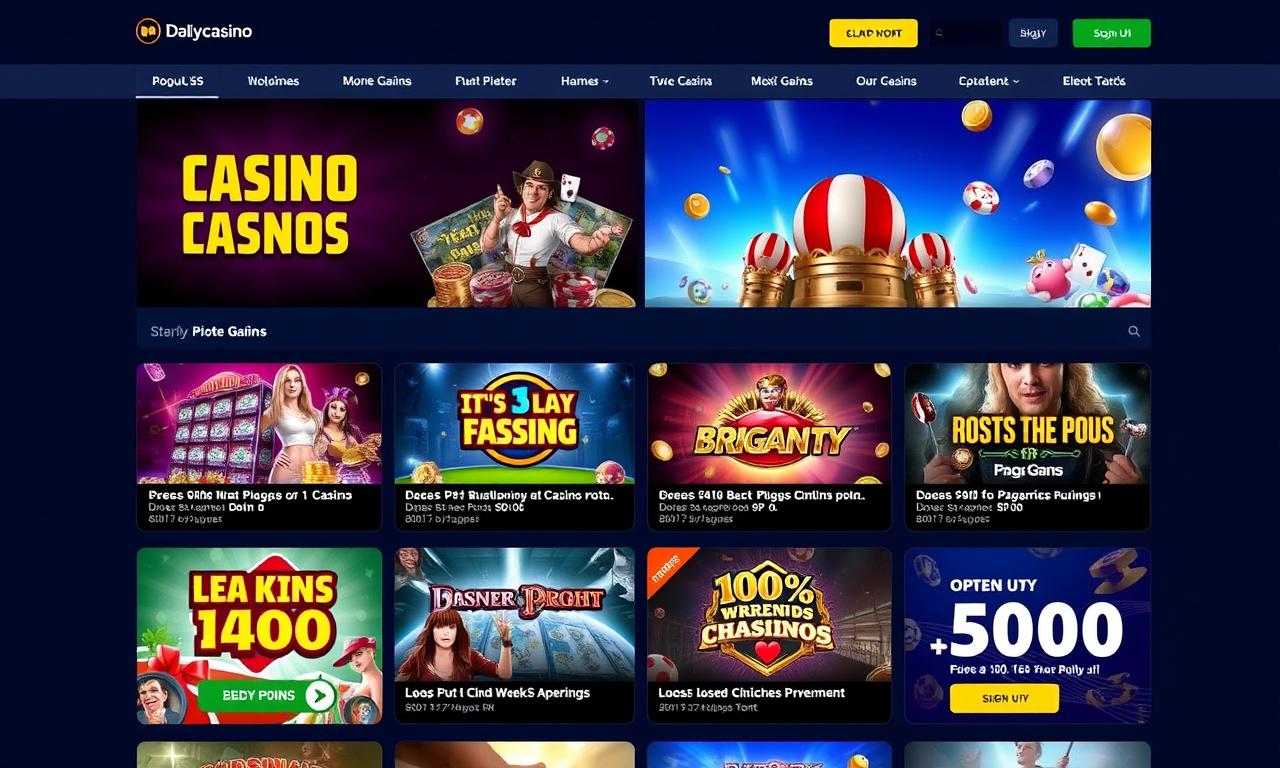1280x768 pixels.
Task: Click the green Sign Ul button
Action: point(1111,33)
